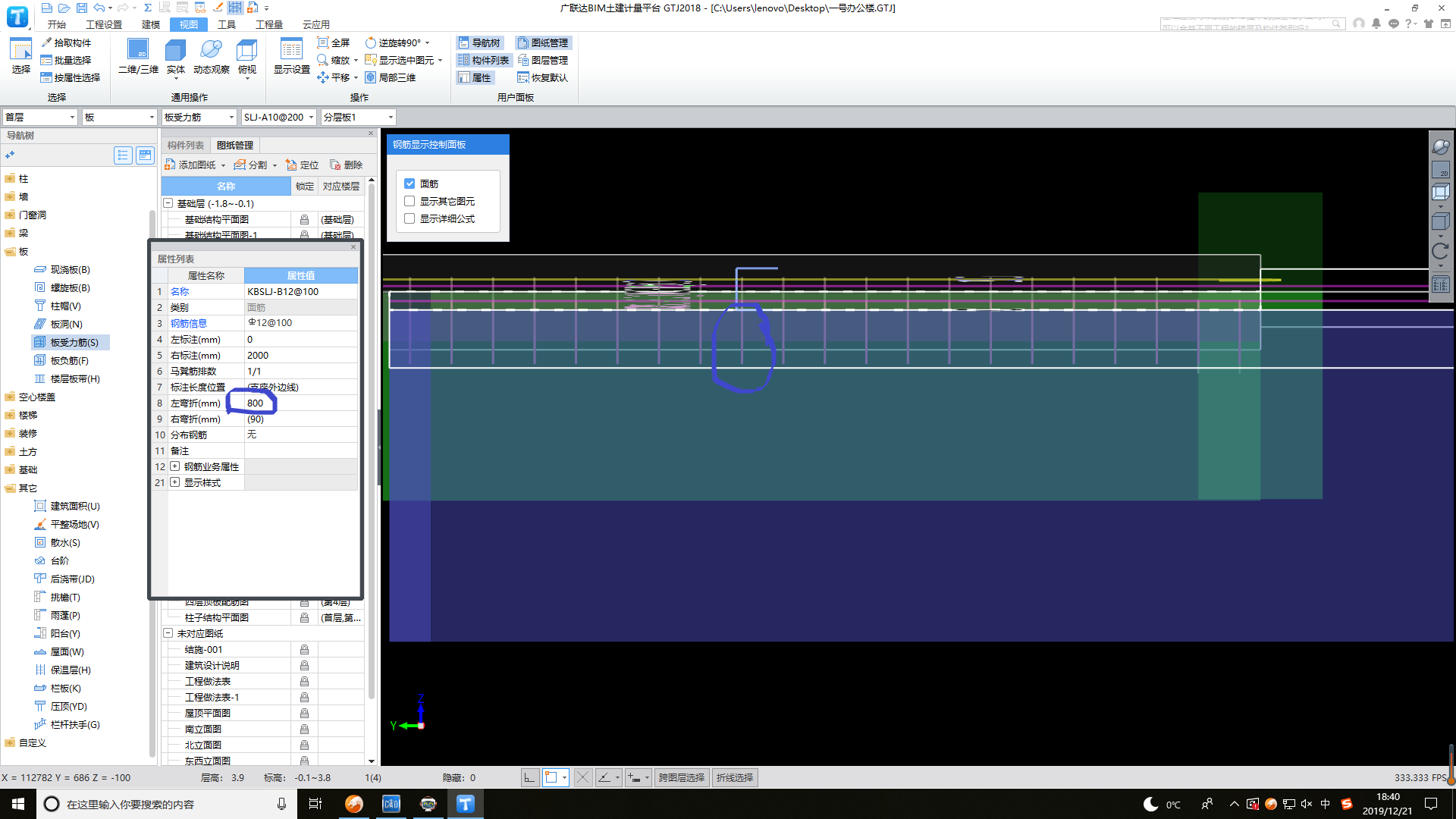Click 跨图层选择 status bar button

(682, 777)
